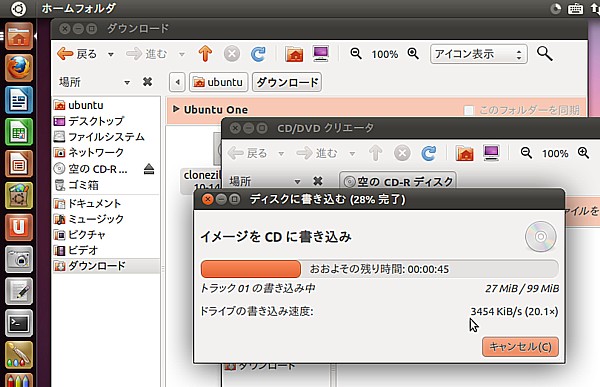
Task: Launch the screenshot camera app
Action: pos(19,259)
